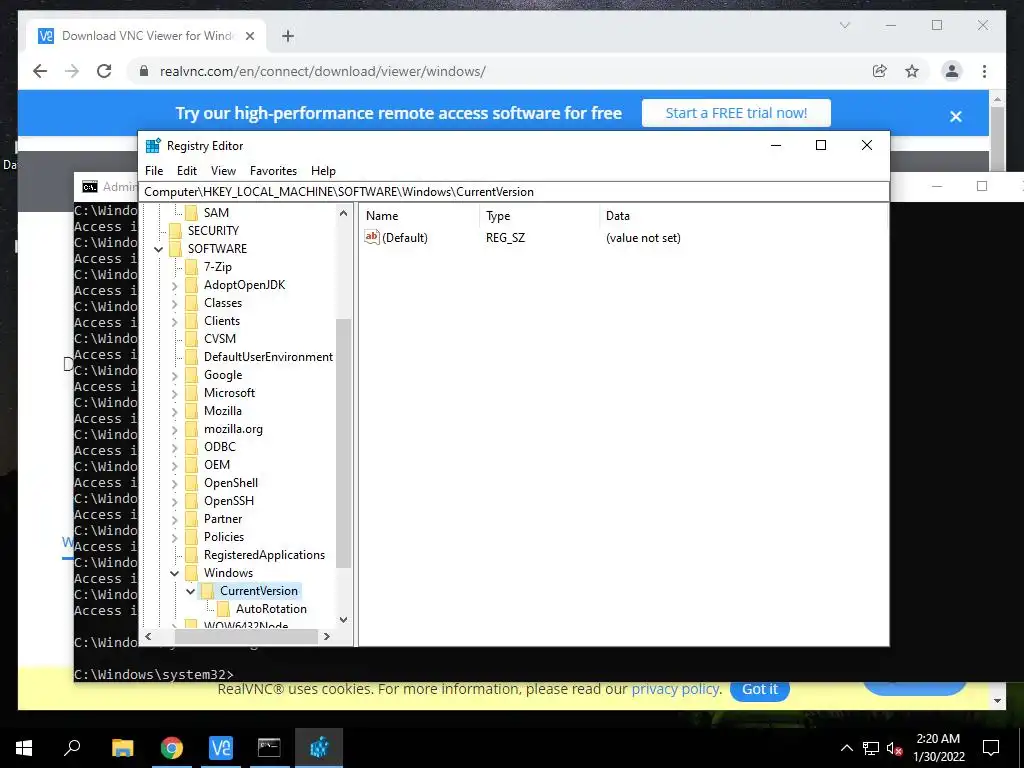The width and height of the screenshot is (1024, 768).
Task: Click the Registry Editor title bar icon
Action: (153, 146)
